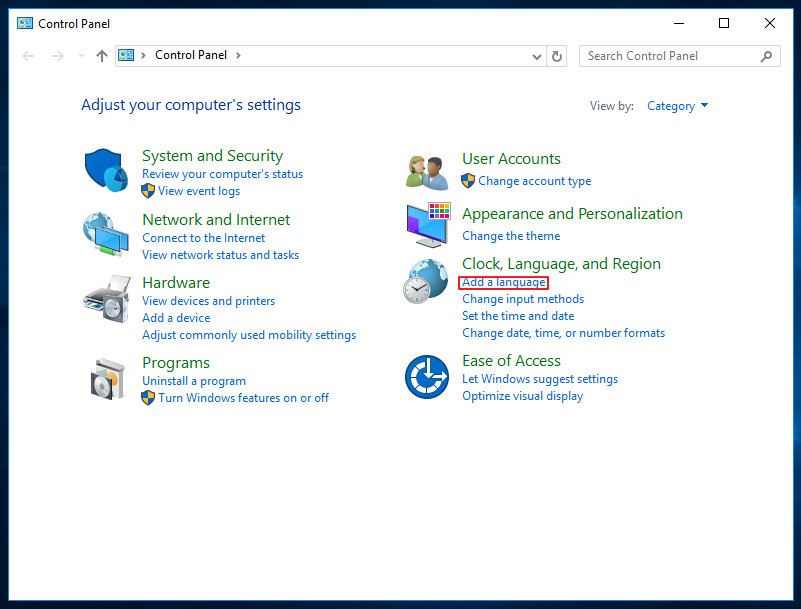Screen dimensions: 801x609
Task: Refresh the Control Panel view
Action: click(x=557, y=56)
